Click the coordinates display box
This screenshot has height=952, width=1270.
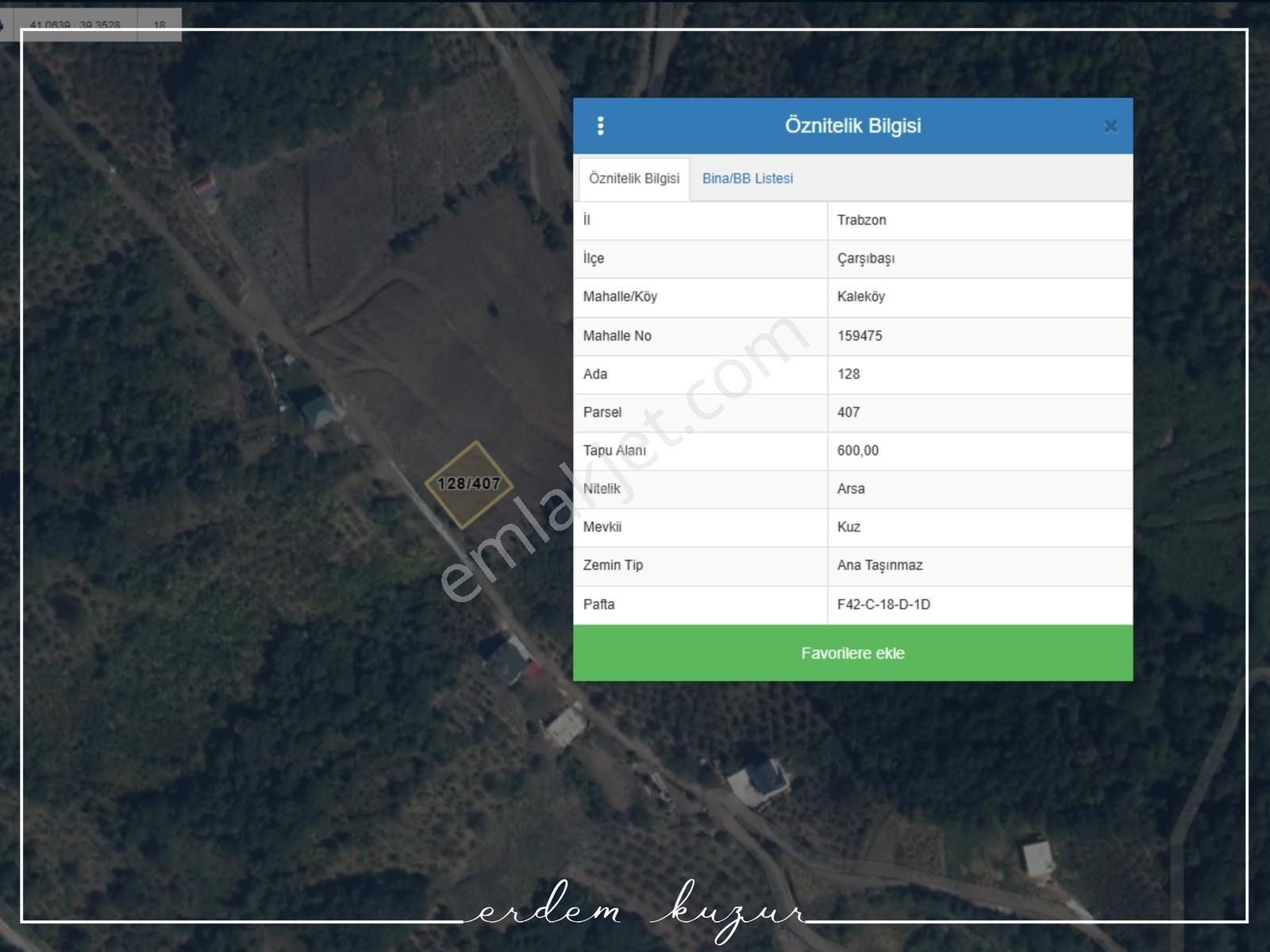[75, 25]
